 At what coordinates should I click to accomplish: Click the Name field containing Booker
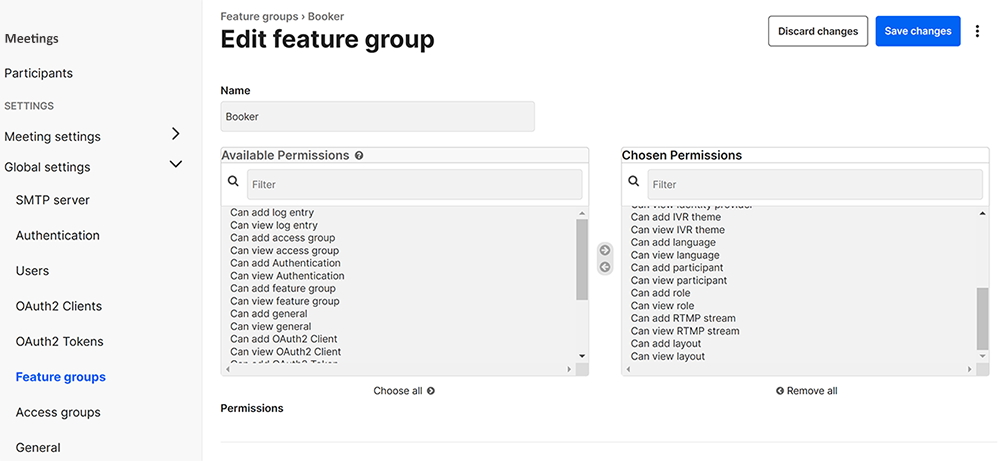coord(377,117)
